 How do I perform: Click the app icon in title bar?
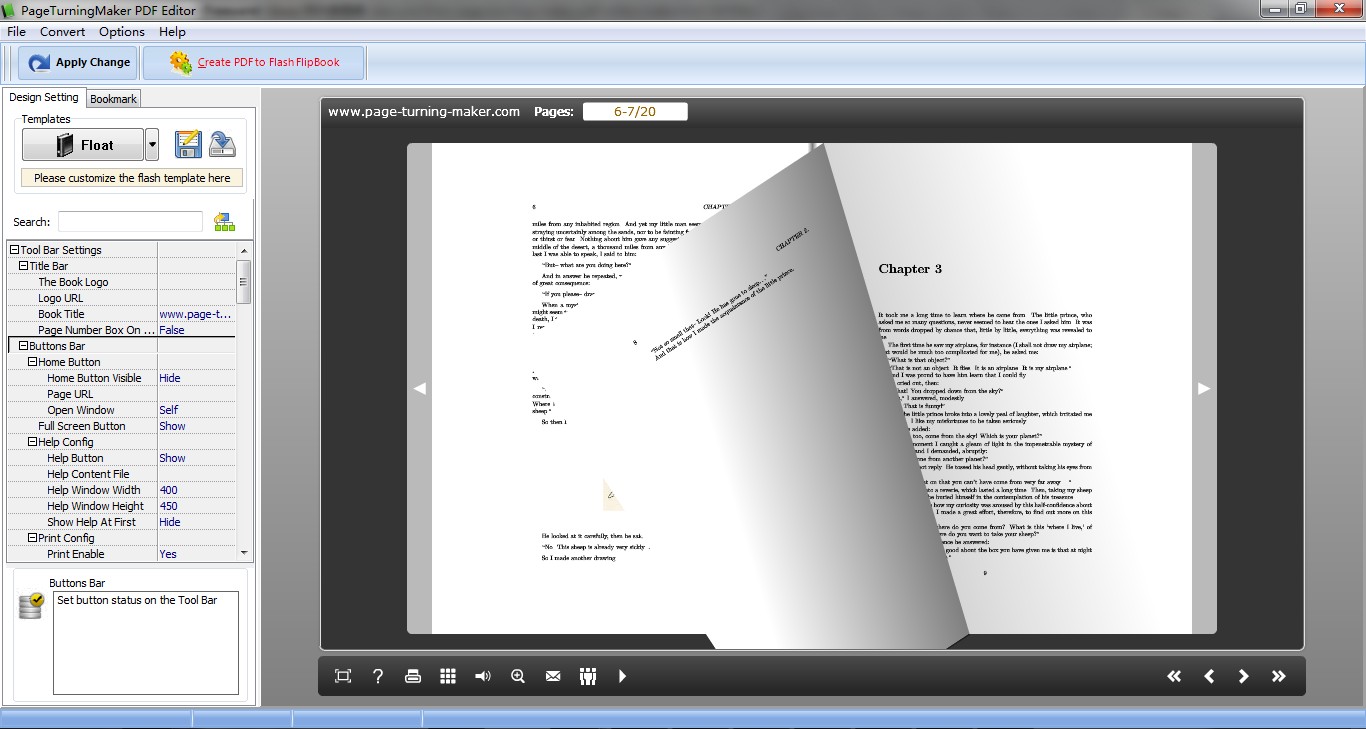10,10
